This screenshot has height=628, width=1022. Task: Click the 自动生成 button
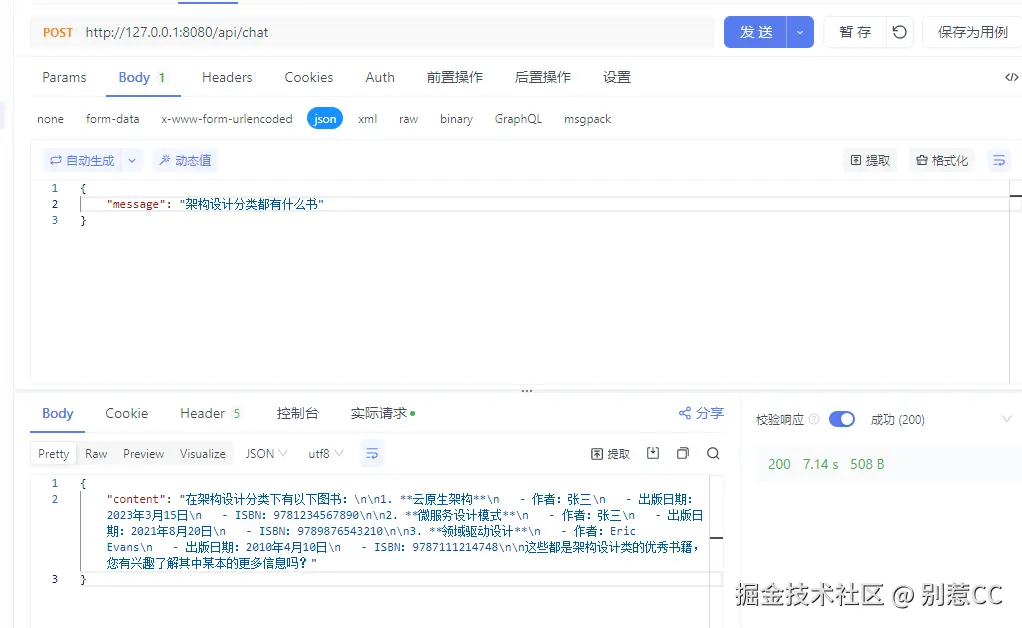[x=83, y=160]
